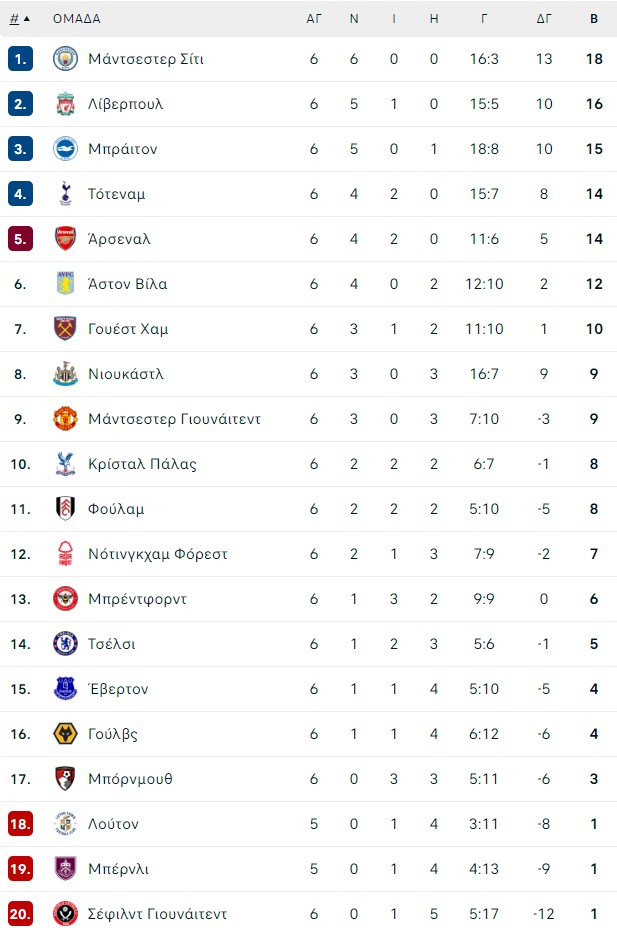Click the Arsenal club badge

pyautogui.click(x=65, y=239)
